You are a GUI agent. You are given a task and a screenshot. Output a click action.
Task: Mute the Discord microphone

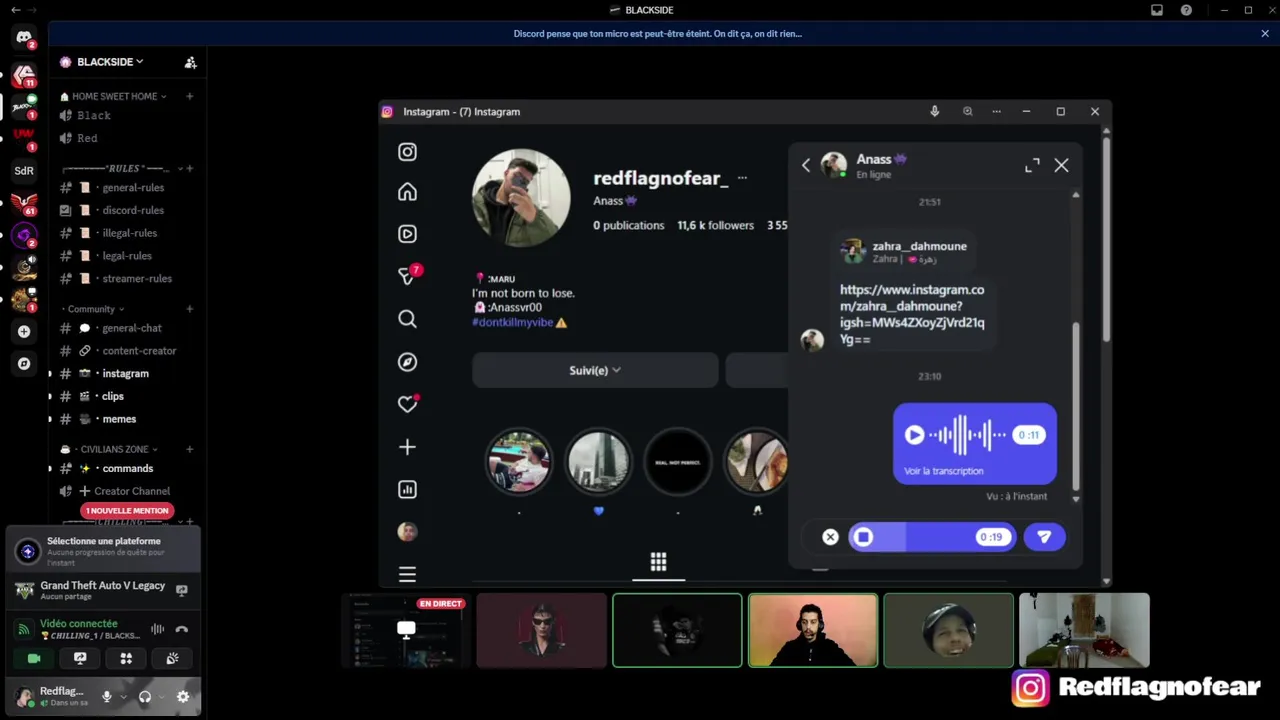[106, 697]
